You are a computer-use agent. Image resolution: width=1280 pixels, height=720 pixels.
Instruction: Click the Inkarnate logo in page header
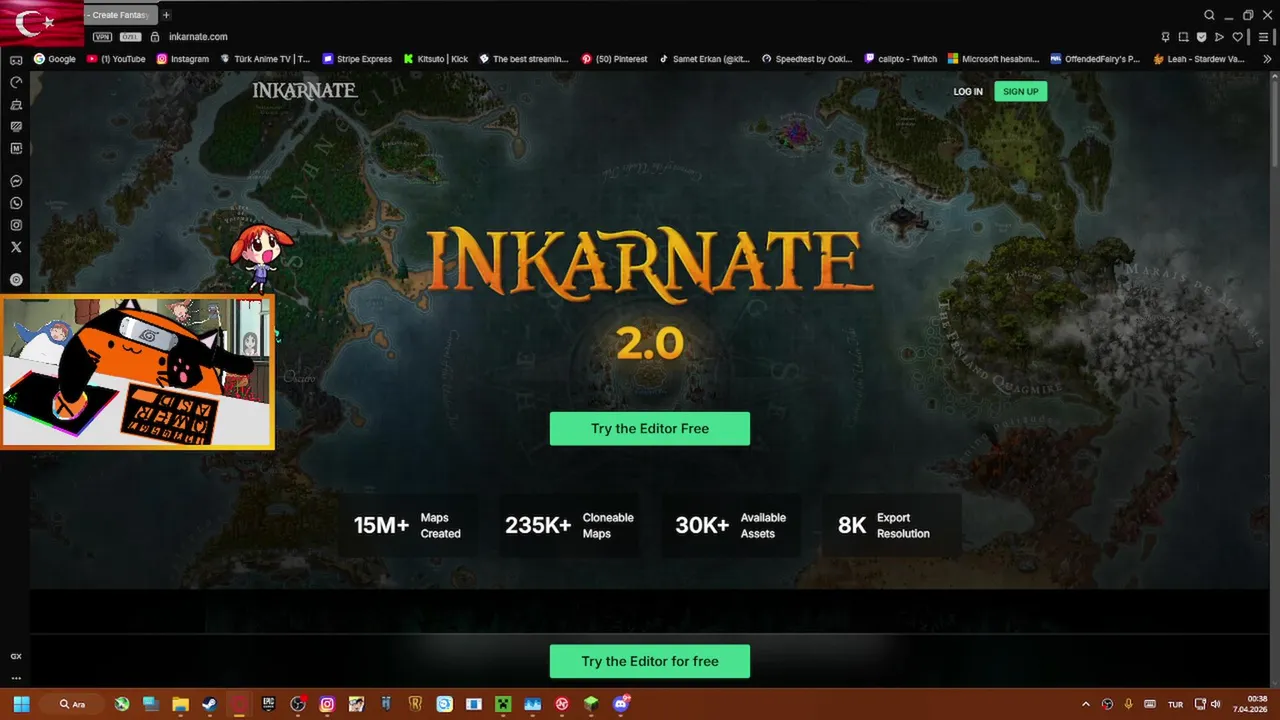[305, 91]
